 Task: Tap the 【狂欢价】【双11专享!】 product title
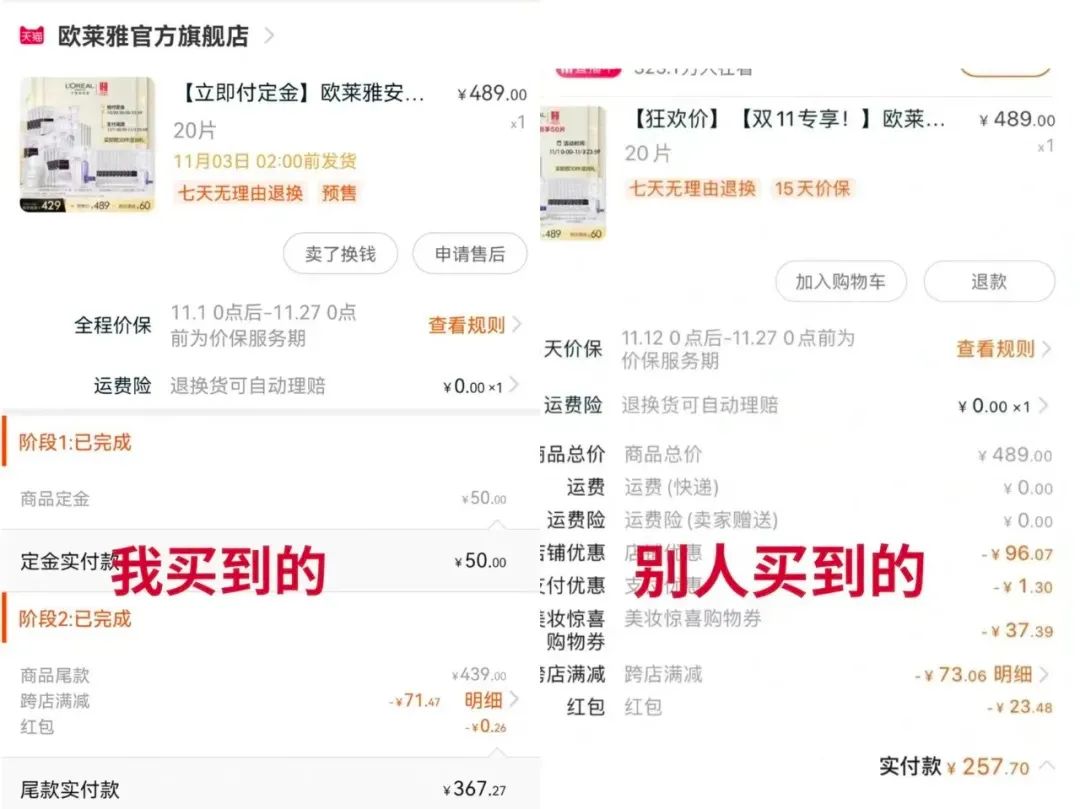click(787, 118)
